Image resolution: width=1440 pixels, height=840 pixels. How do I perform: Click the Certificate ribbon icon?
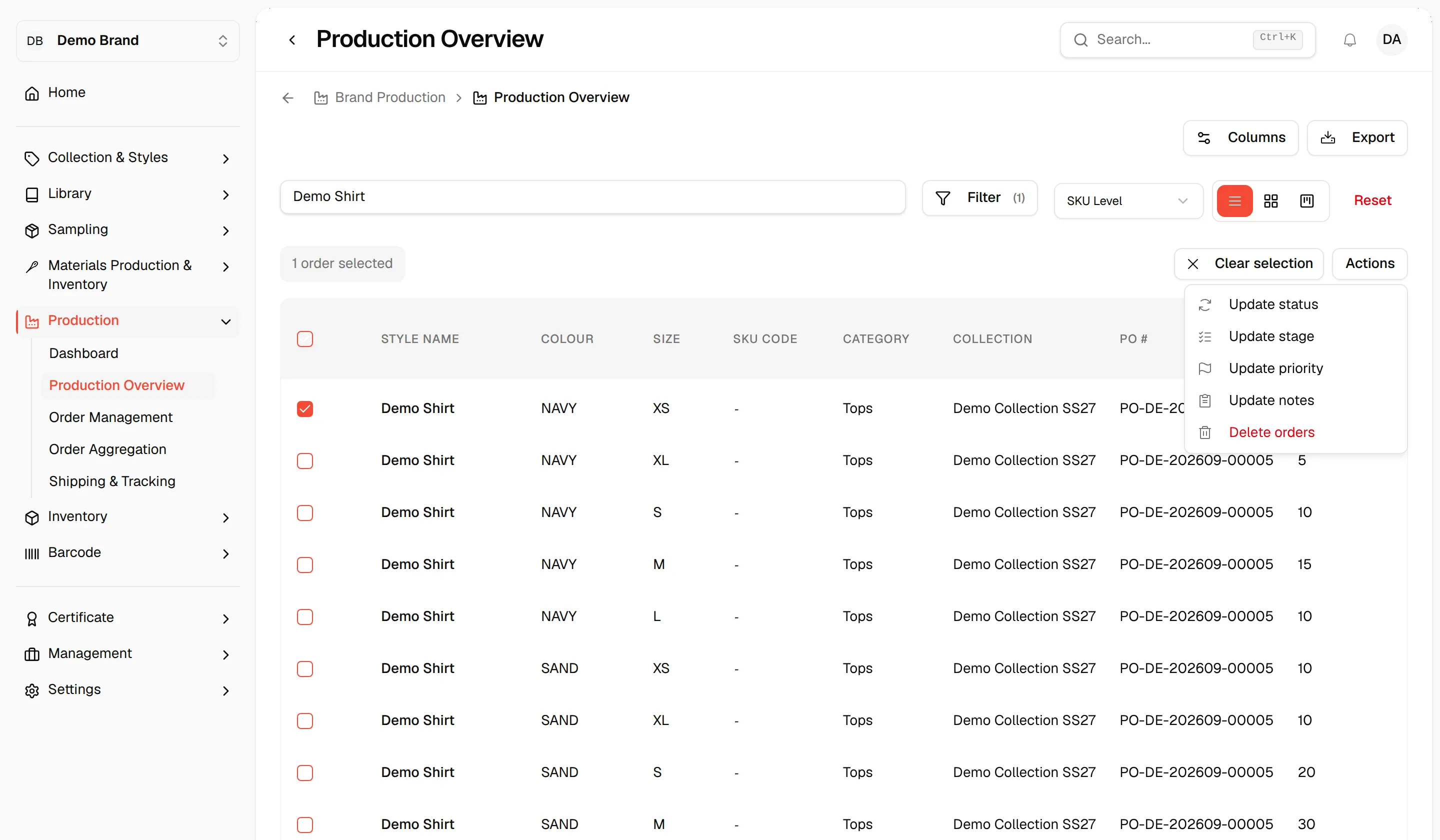pyautogui.click(x=32, y=618)
